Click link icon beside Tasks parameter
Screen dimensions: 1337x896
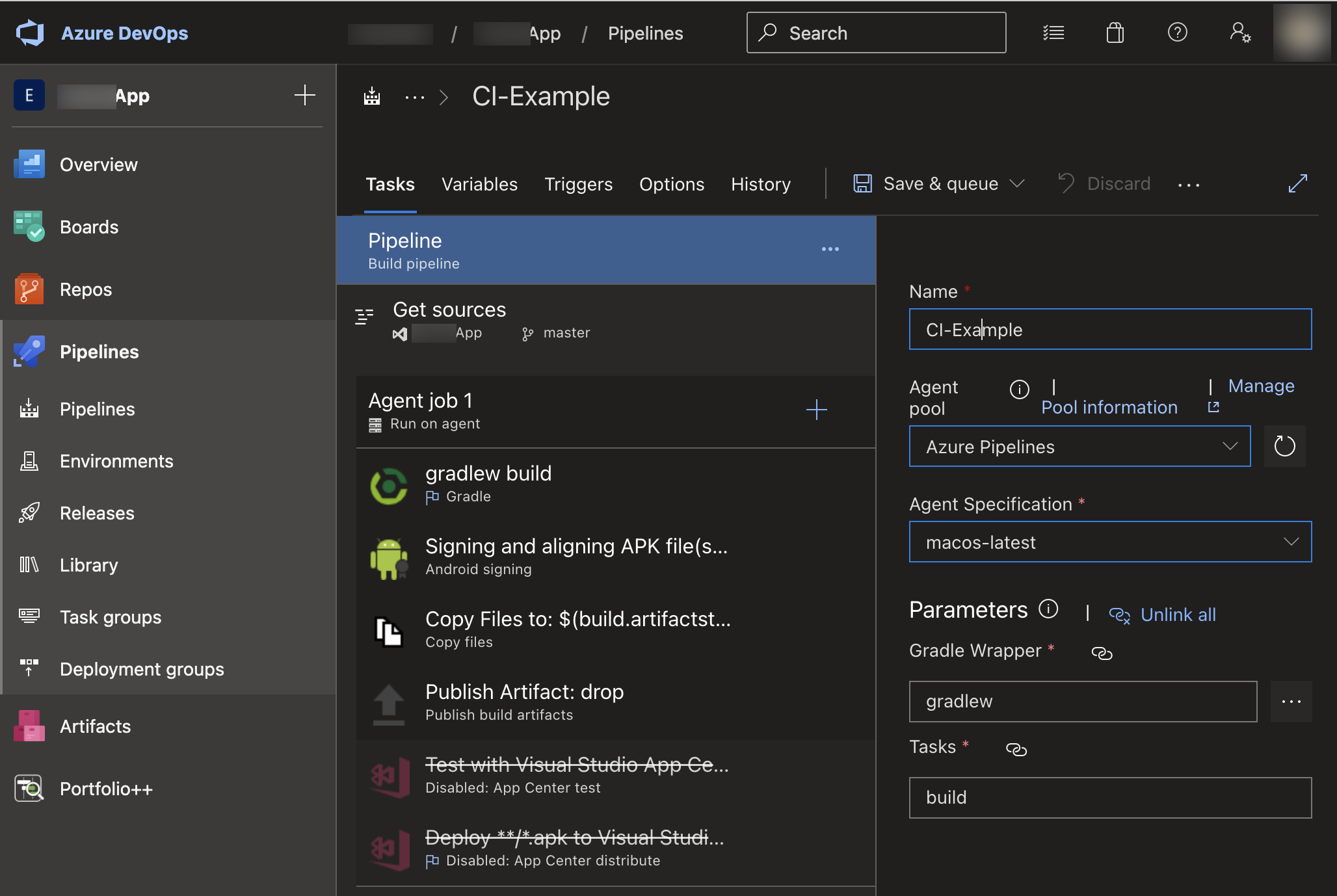click(x=1016, y=749)
